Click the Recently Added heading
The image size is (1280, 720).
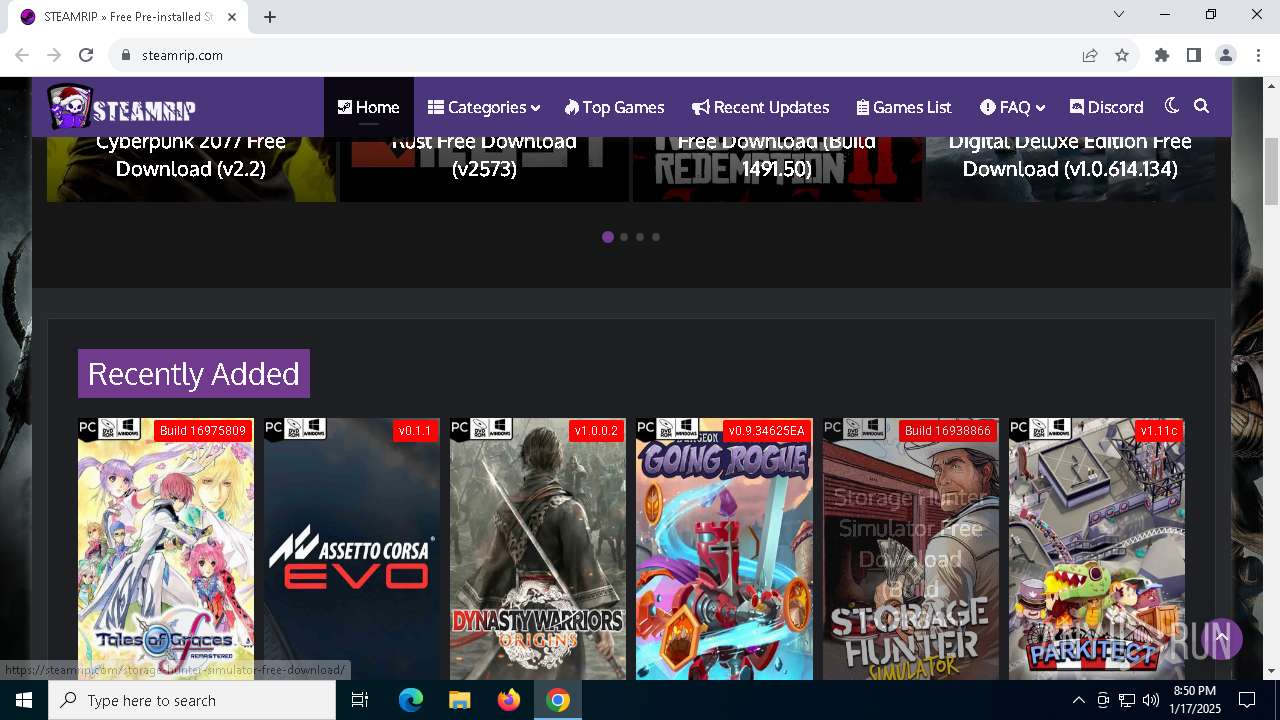194,373
